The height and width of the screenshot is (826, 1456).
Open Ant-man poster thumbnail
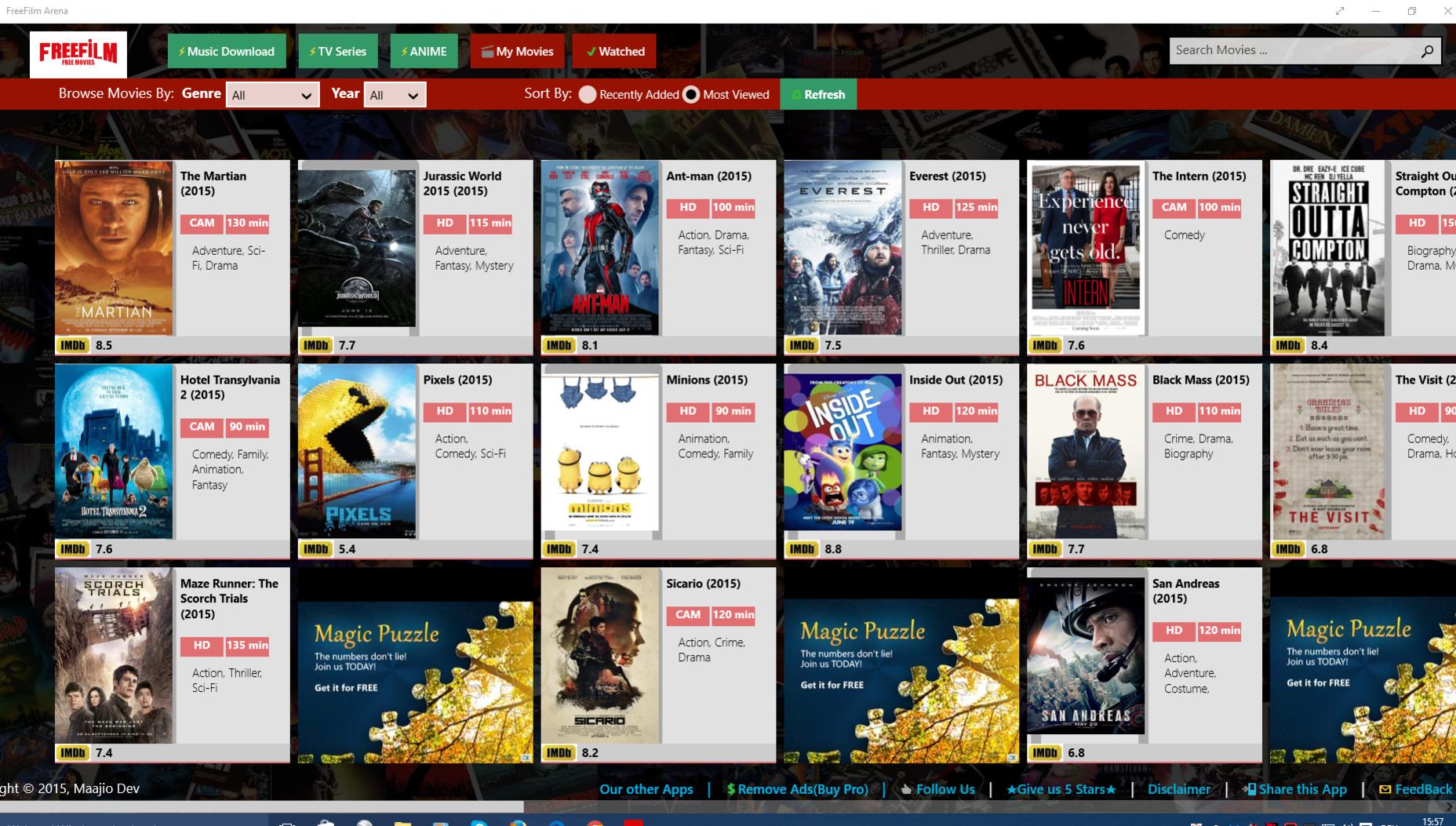600,249
